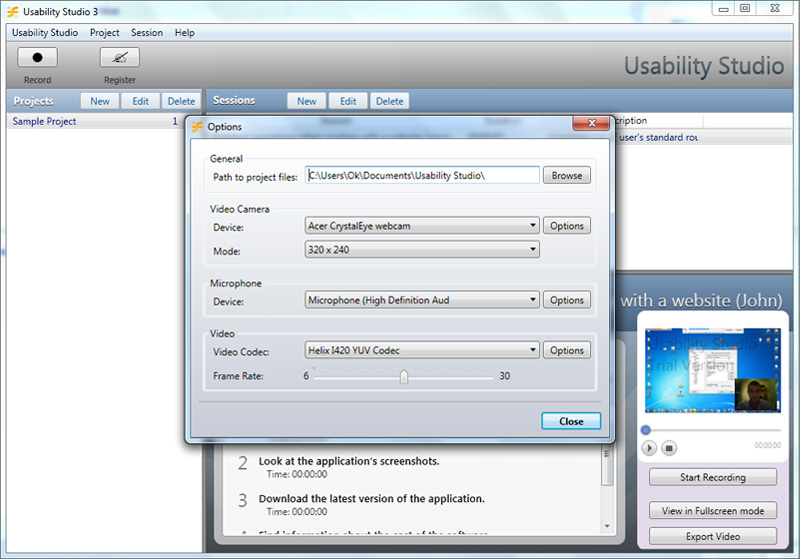Click the Export Video button
Viewport: 800px width, 559px height.
(x=713, y=537)
